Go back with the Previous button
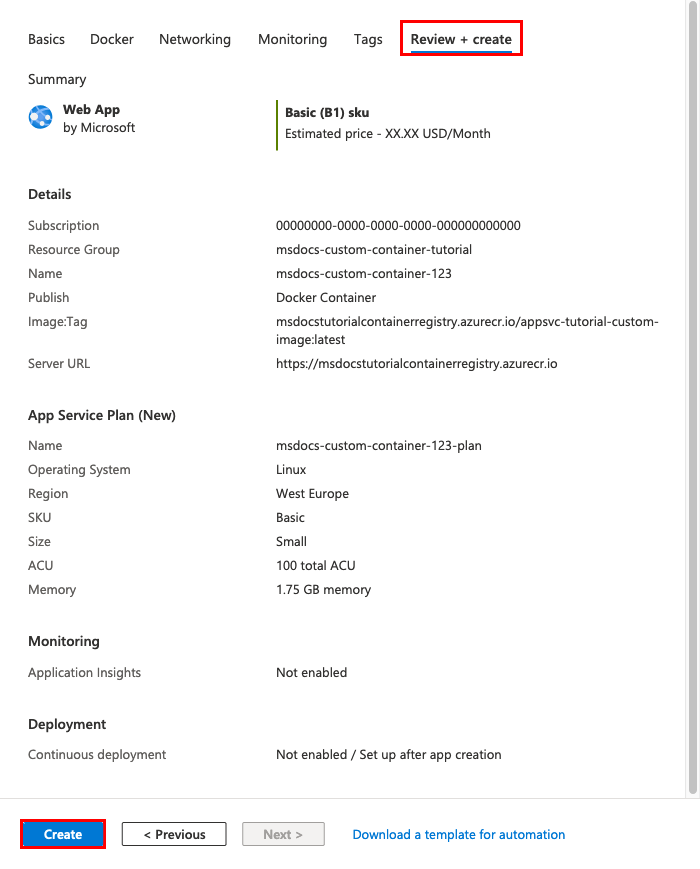The height and width of the screenshot is (869, 700). click(174, 834)
